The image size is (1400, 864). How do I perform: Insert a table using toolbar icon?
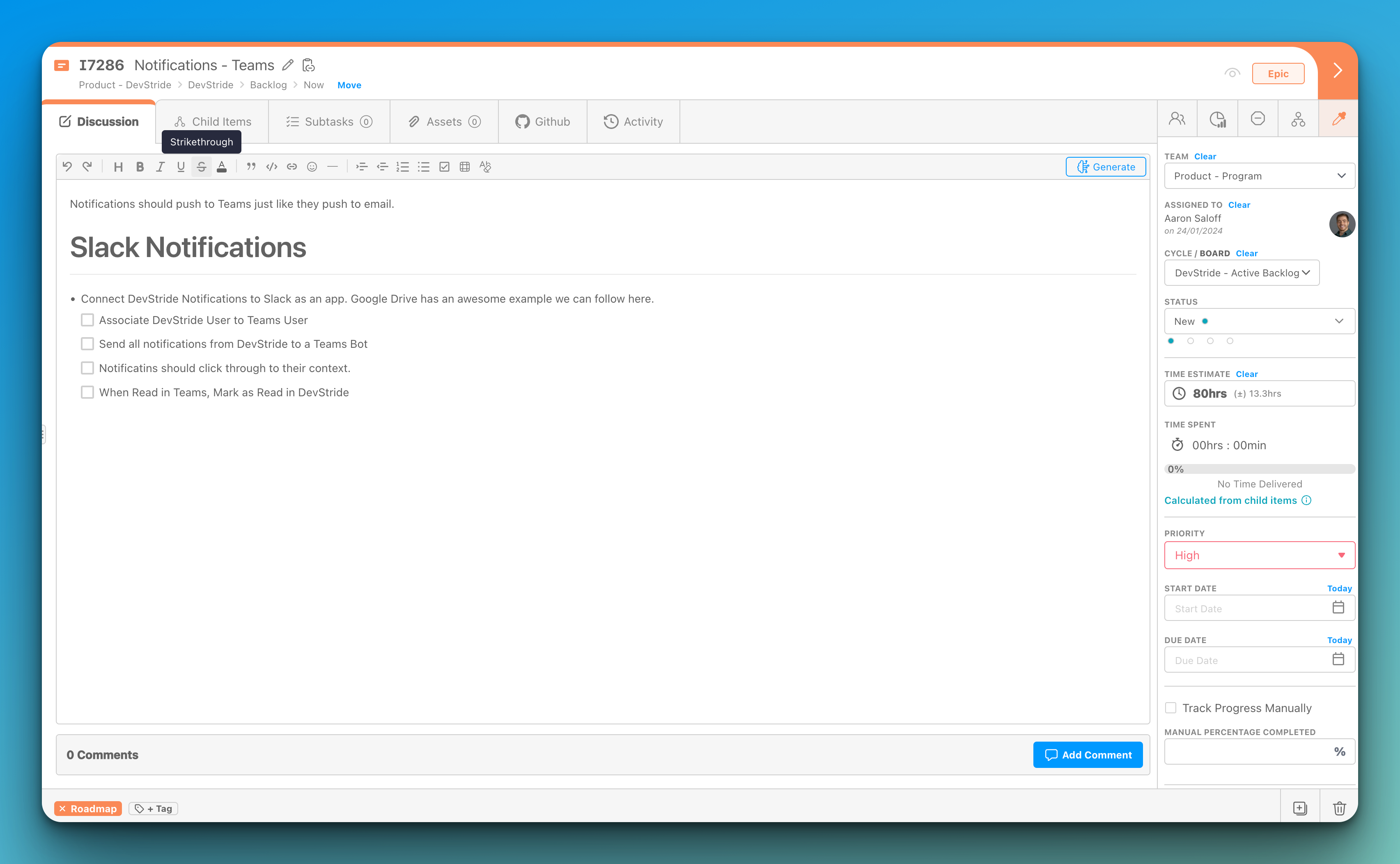pos(464,167)
